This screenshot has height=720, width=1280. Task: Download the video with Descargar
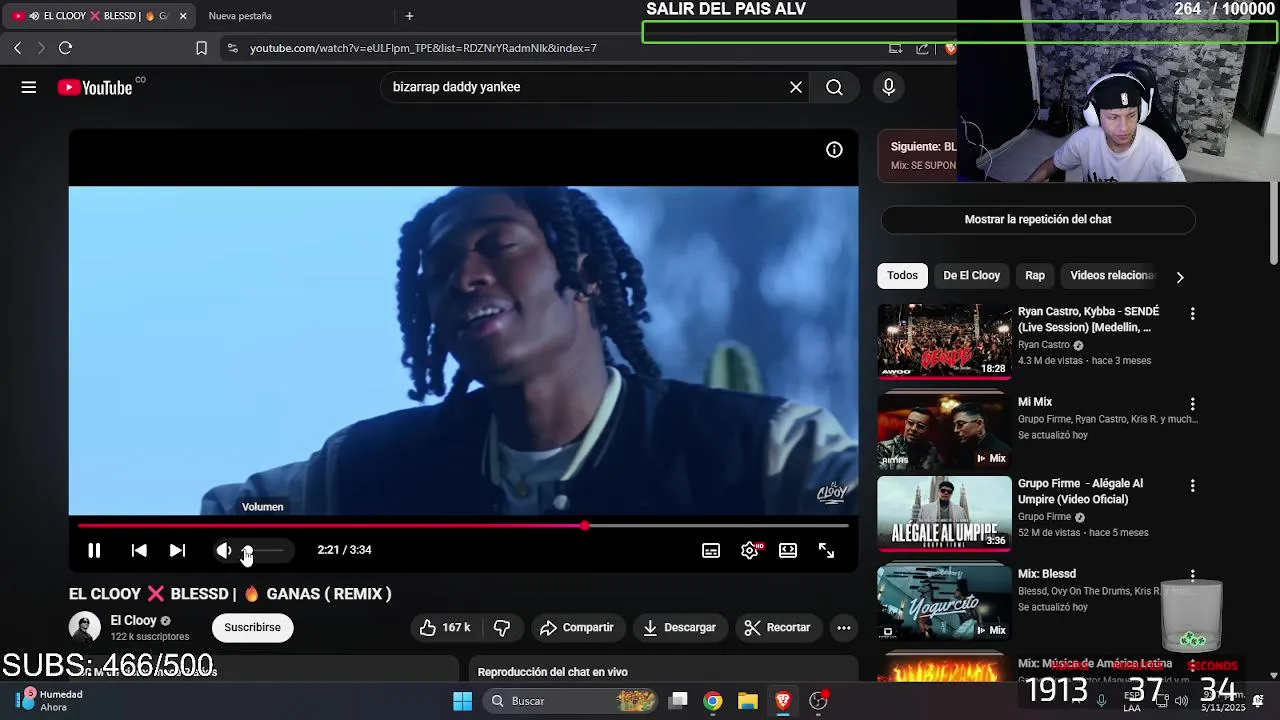(680, 627)
